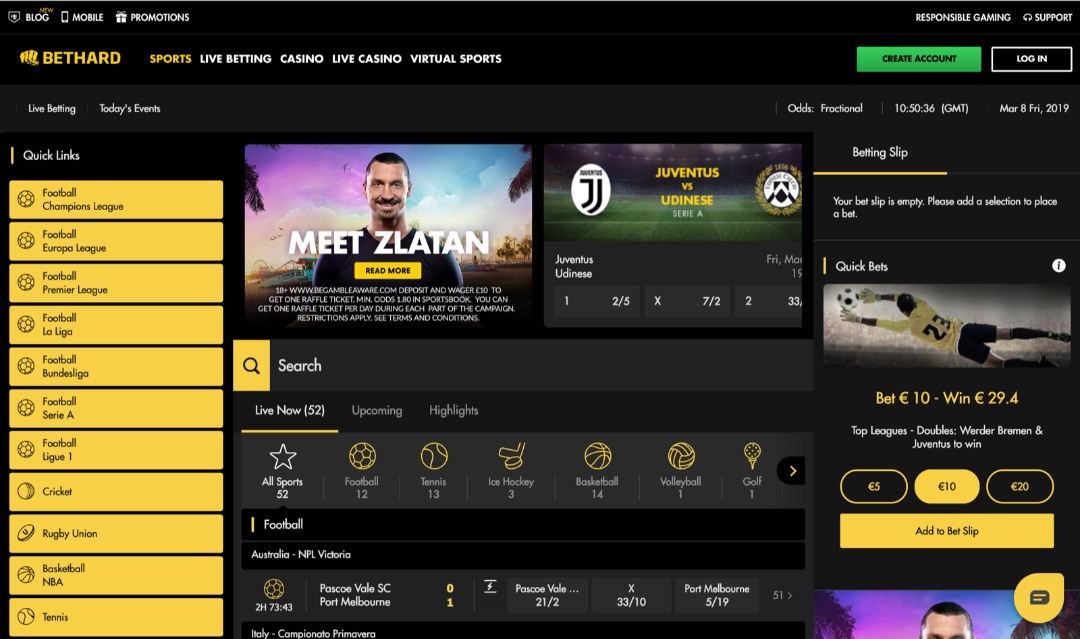The height and width of the screenshot is (639, 1080).
Task: Open the Live Betting main menu
Action: point(236,59)
